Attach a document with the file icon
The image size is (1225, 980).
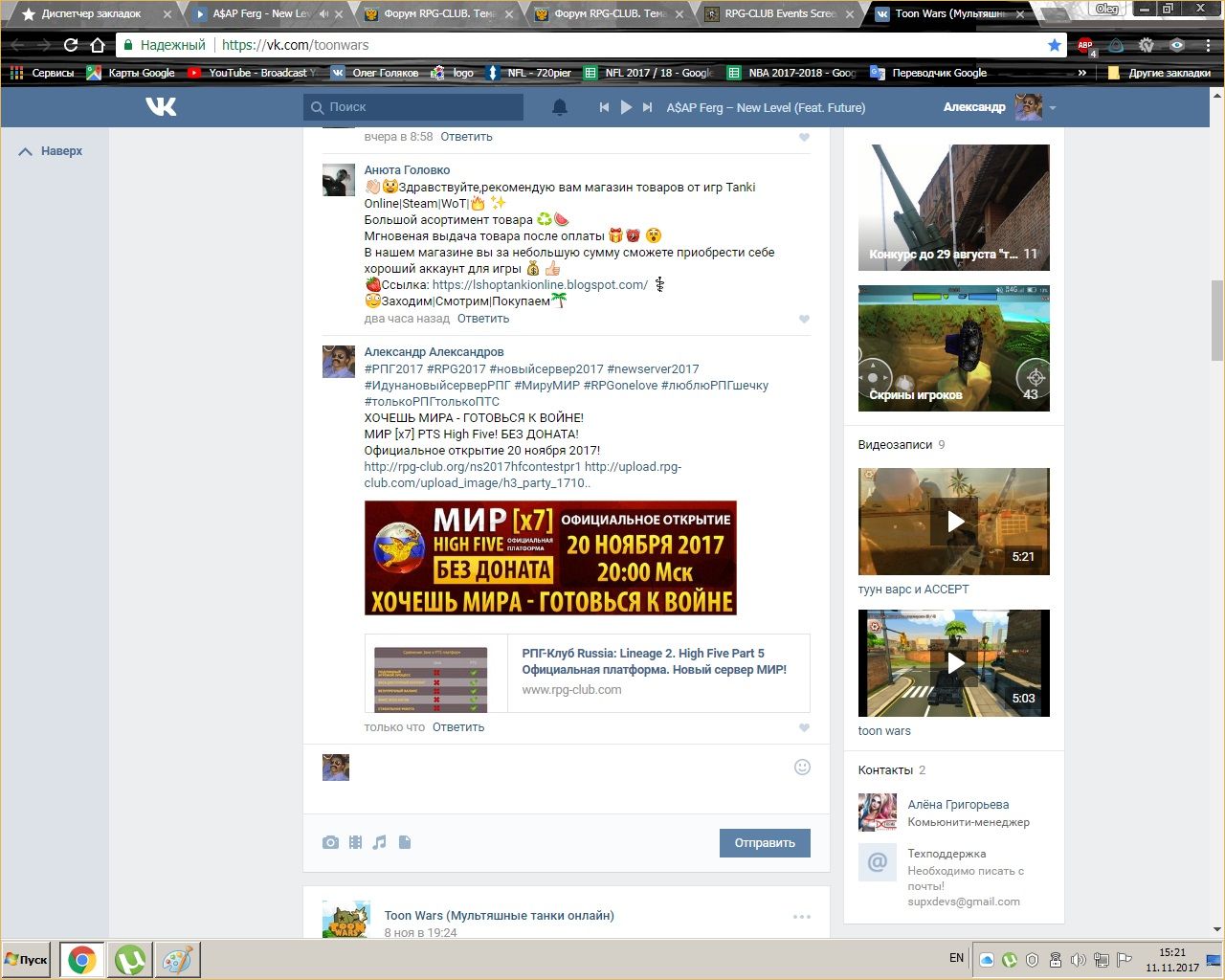click(x=405, y=843)
